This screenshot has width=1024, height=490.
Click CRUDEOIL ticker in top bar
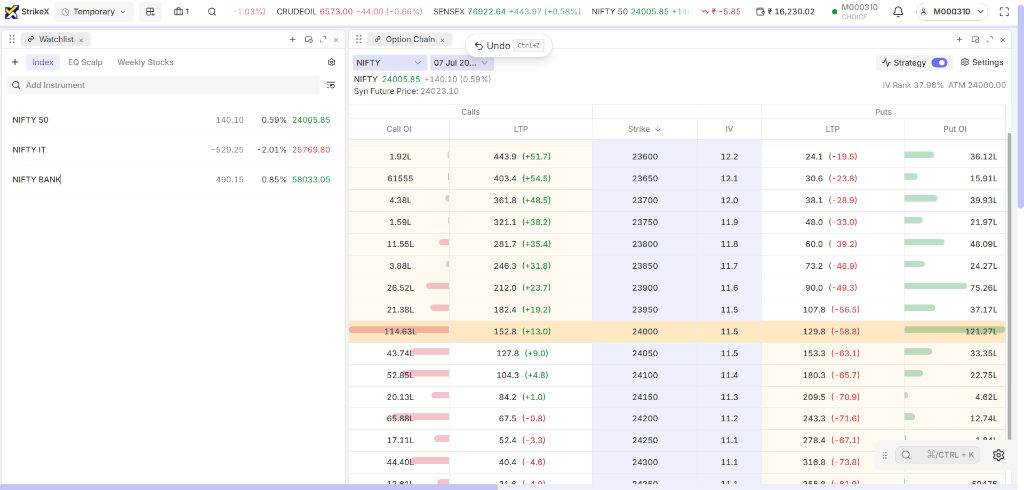click(348, 12)
